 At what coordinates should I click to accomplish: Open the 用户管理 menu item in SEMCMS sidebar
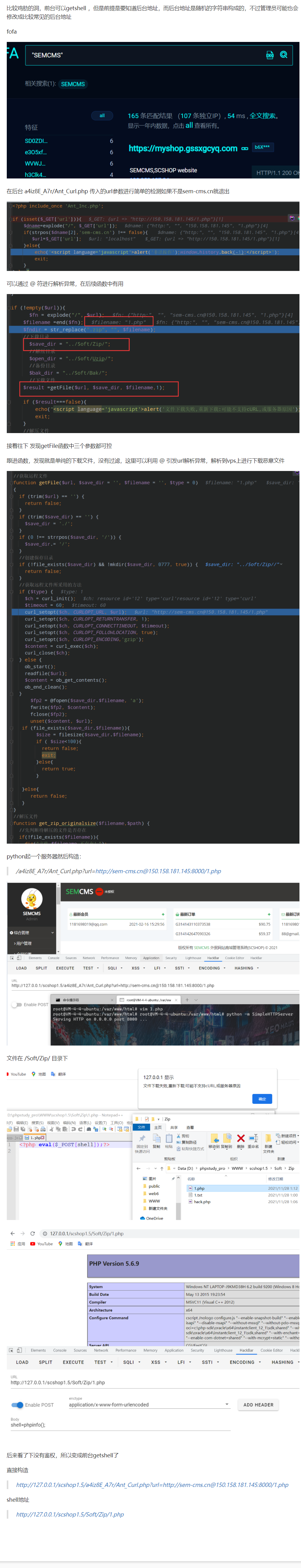click(x=24, y=944)
